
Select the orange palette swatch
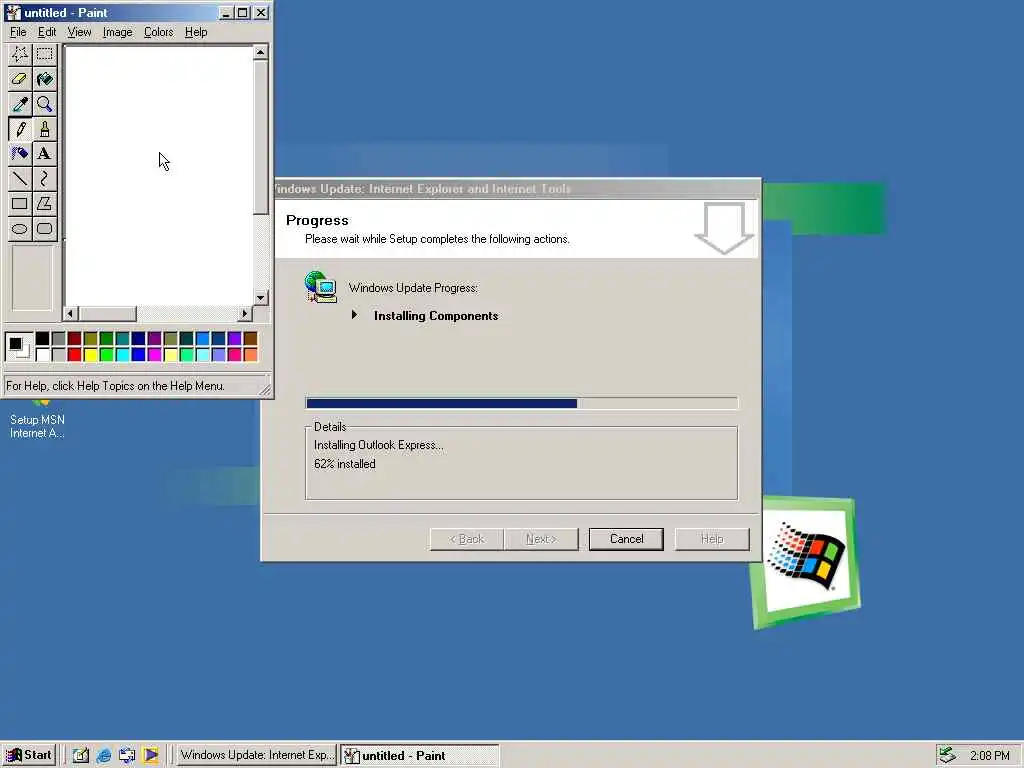[250, 355]
